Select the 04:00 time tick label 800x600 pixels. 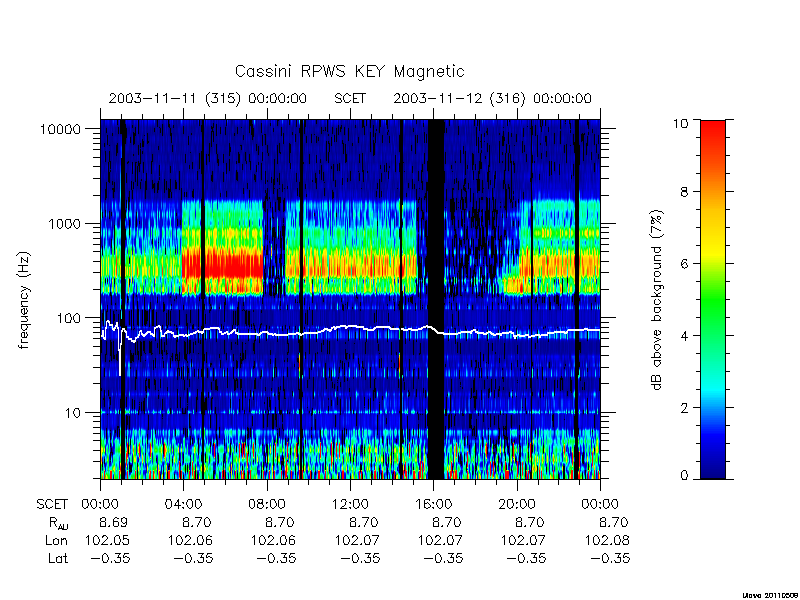tap(183, 505)
